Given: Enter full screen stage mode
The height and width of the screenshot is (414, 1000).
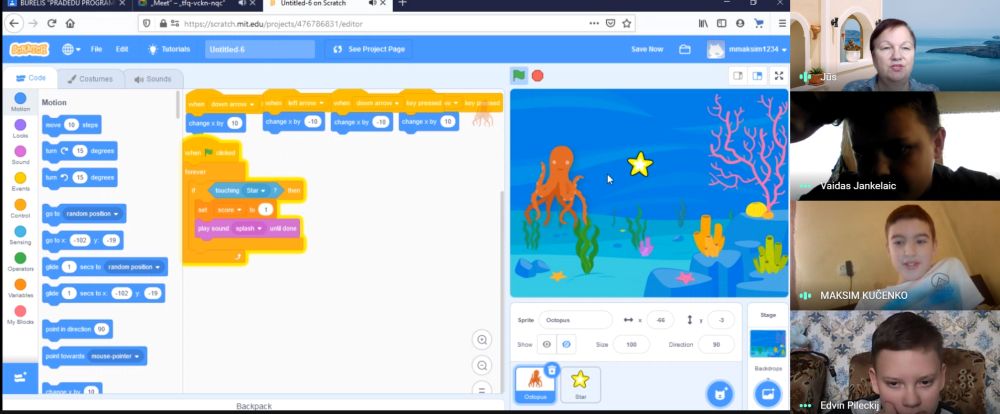Looking at the screenshot, I should (x=779, y=76).
